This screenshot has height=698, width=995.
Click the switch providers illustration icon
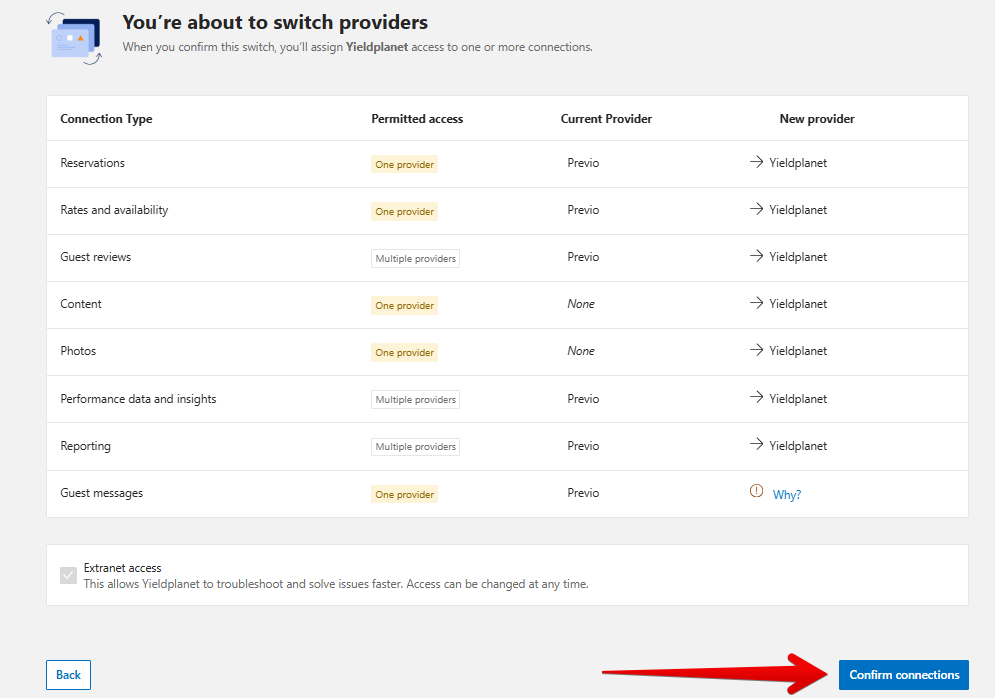coord(74,39)
